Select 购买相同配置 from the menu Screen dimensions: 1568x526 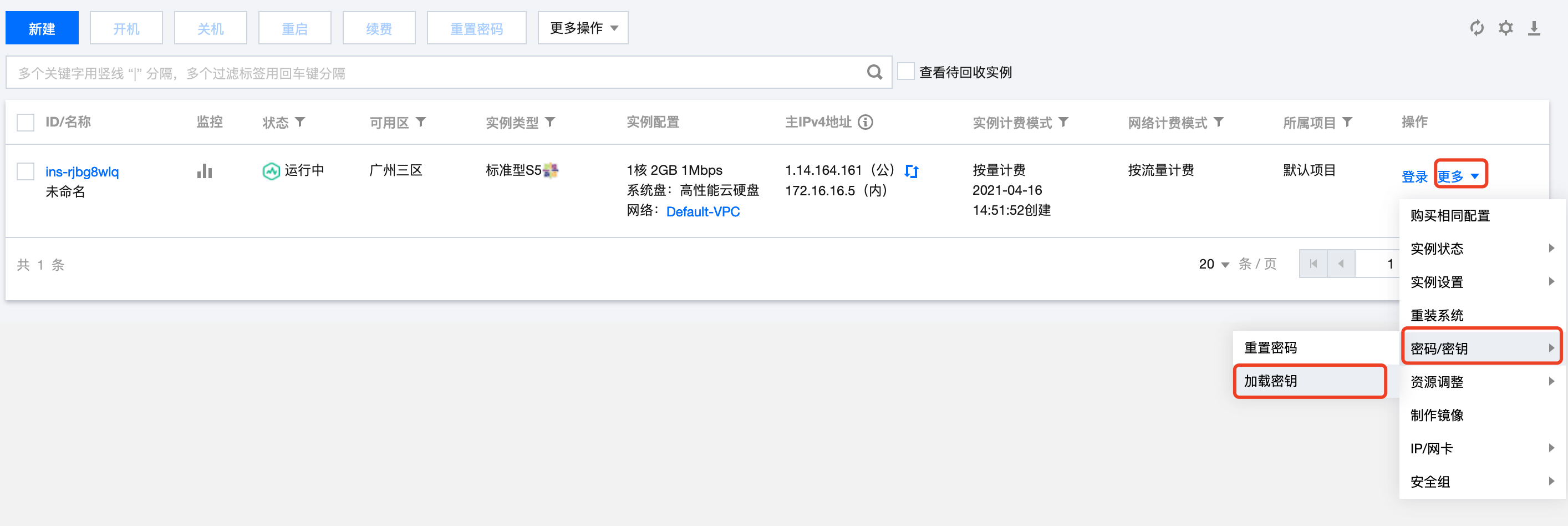point(1482,215)
